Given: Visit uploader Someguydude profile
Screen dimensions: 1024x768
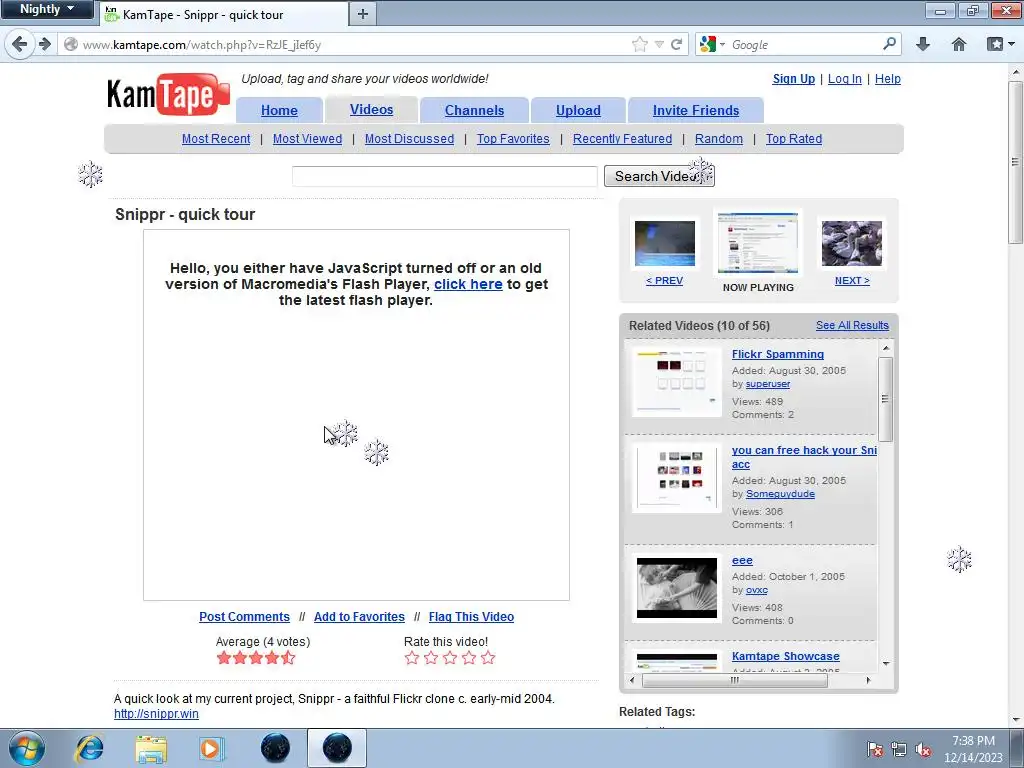Looking at the screenshot, I should pyautogui.click(x=780, y=494).
